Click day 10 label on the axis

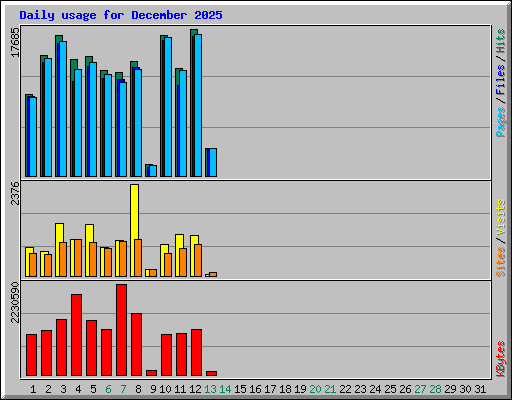point(165,389)
